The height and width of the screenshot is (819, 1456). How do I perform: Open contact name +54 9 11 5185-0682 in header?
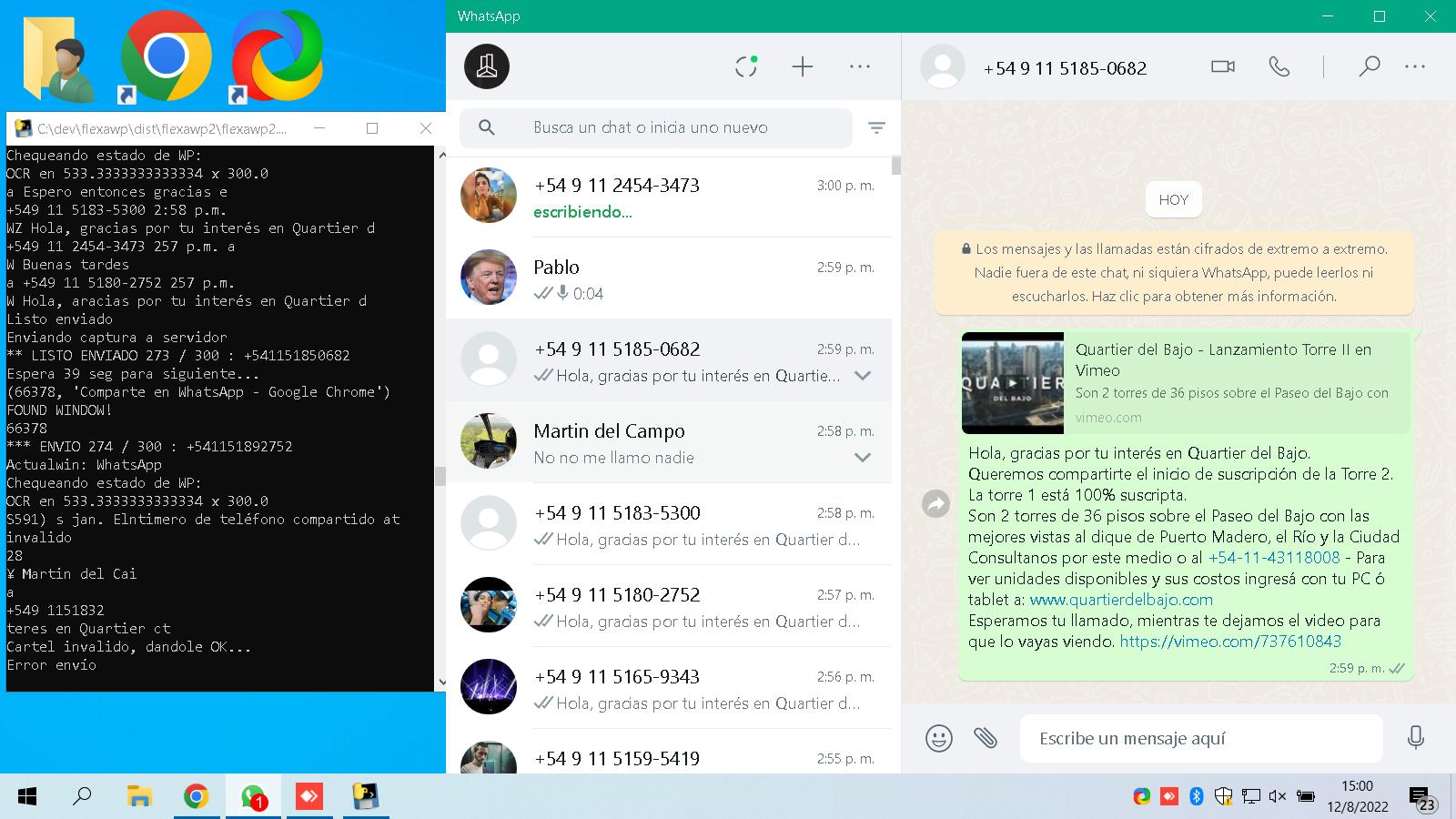tap(1065, 68)
